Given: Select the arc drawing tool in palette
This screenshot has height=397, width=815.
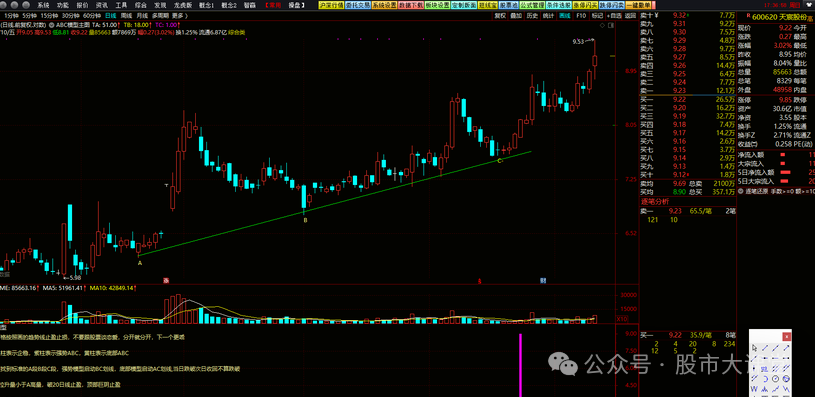Looking at the screenshot, I should (x=765, y=378).
